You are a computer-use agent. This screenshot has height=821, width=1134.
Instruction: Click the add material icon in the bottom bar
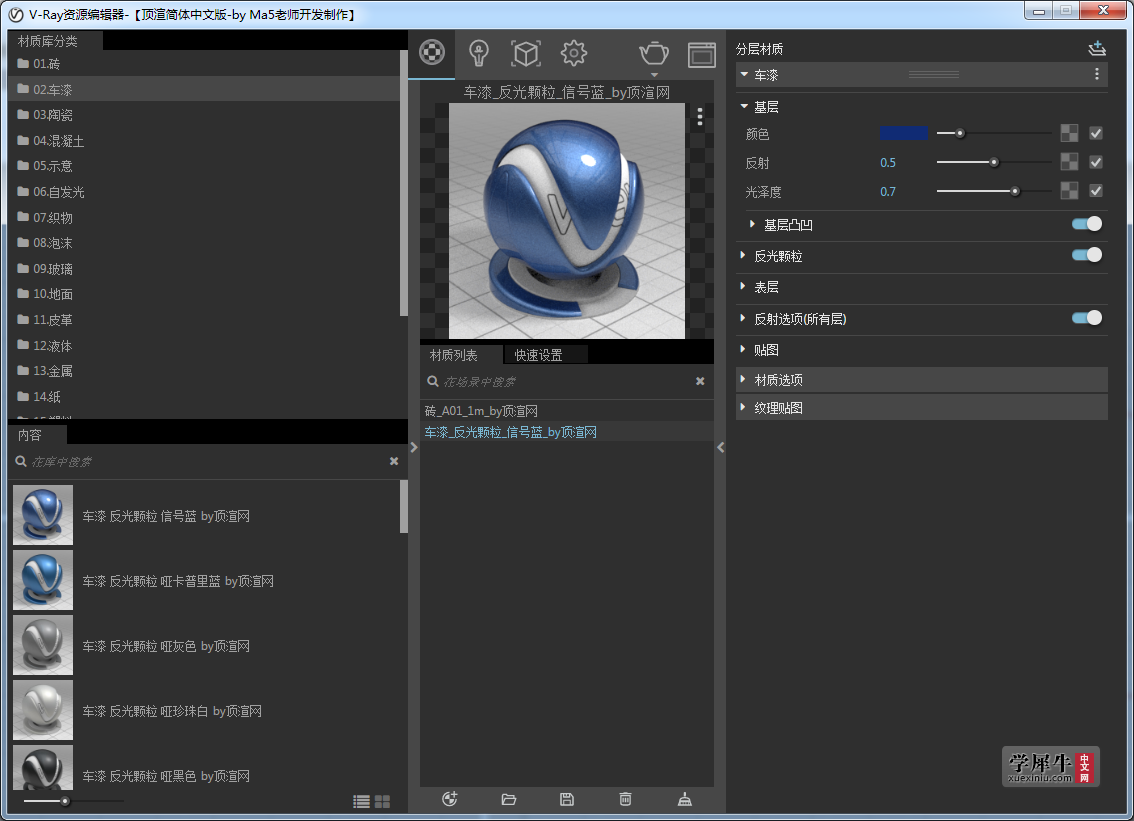click(x=450, y=799)
